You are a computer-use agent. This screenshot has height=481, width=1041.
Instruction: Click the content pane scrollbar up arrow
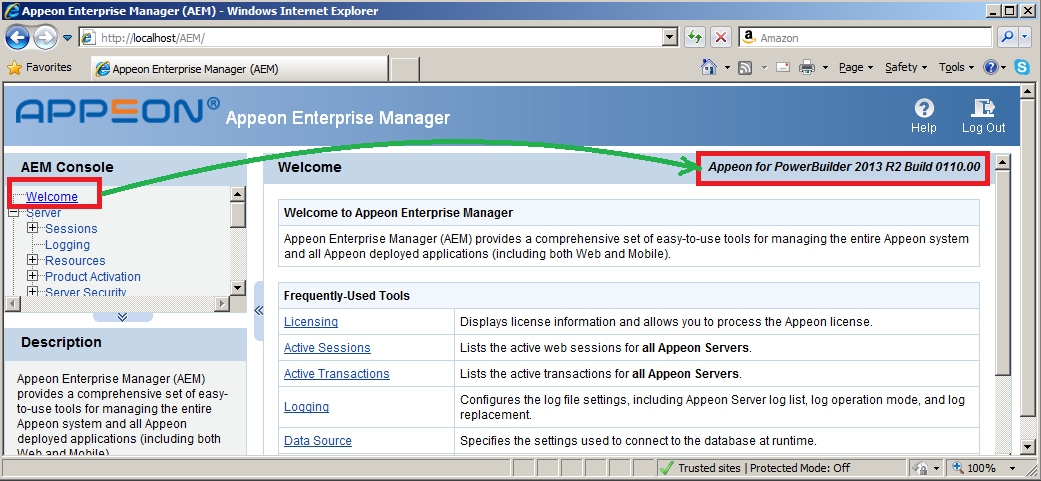pos(1004,161)
